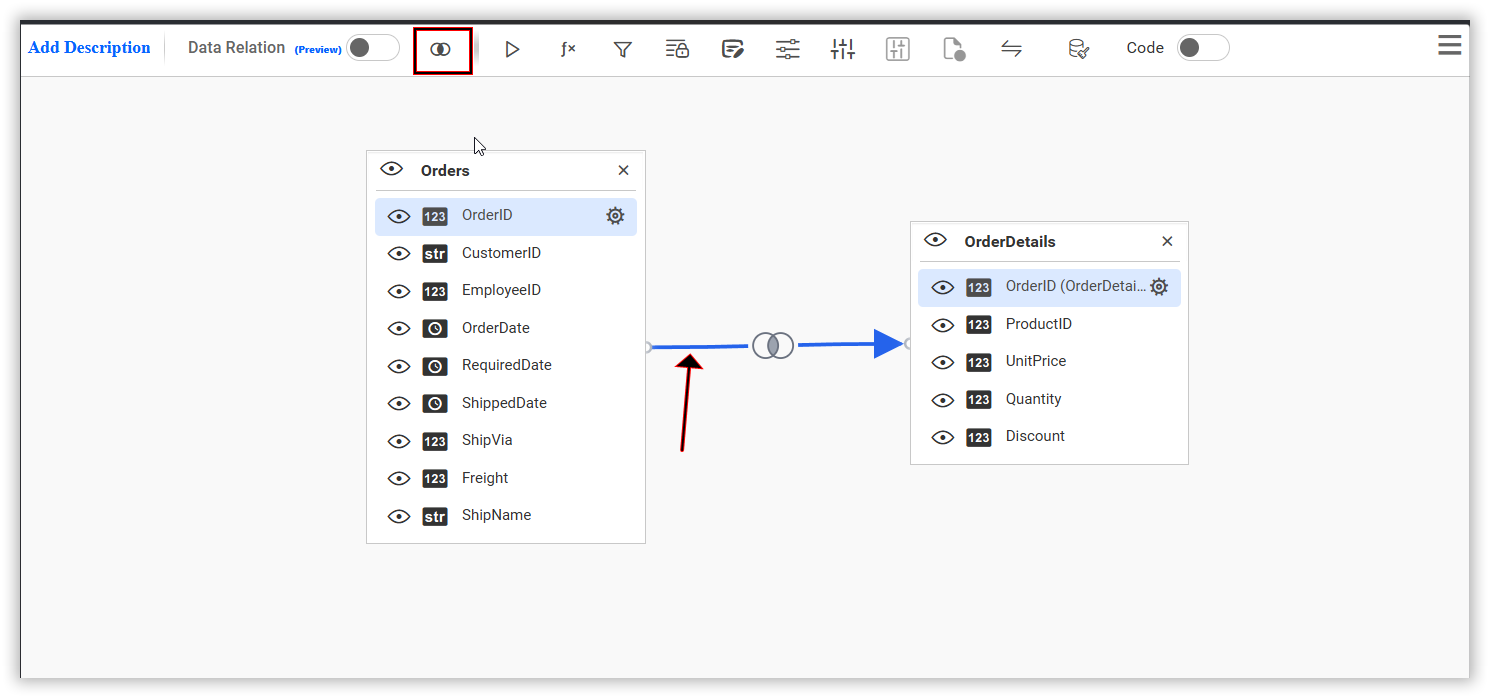The height and width of the screenshot is (698, 1490).
Task: Open the hamburger menu at top right
Action: click(x=1450, y=45)
